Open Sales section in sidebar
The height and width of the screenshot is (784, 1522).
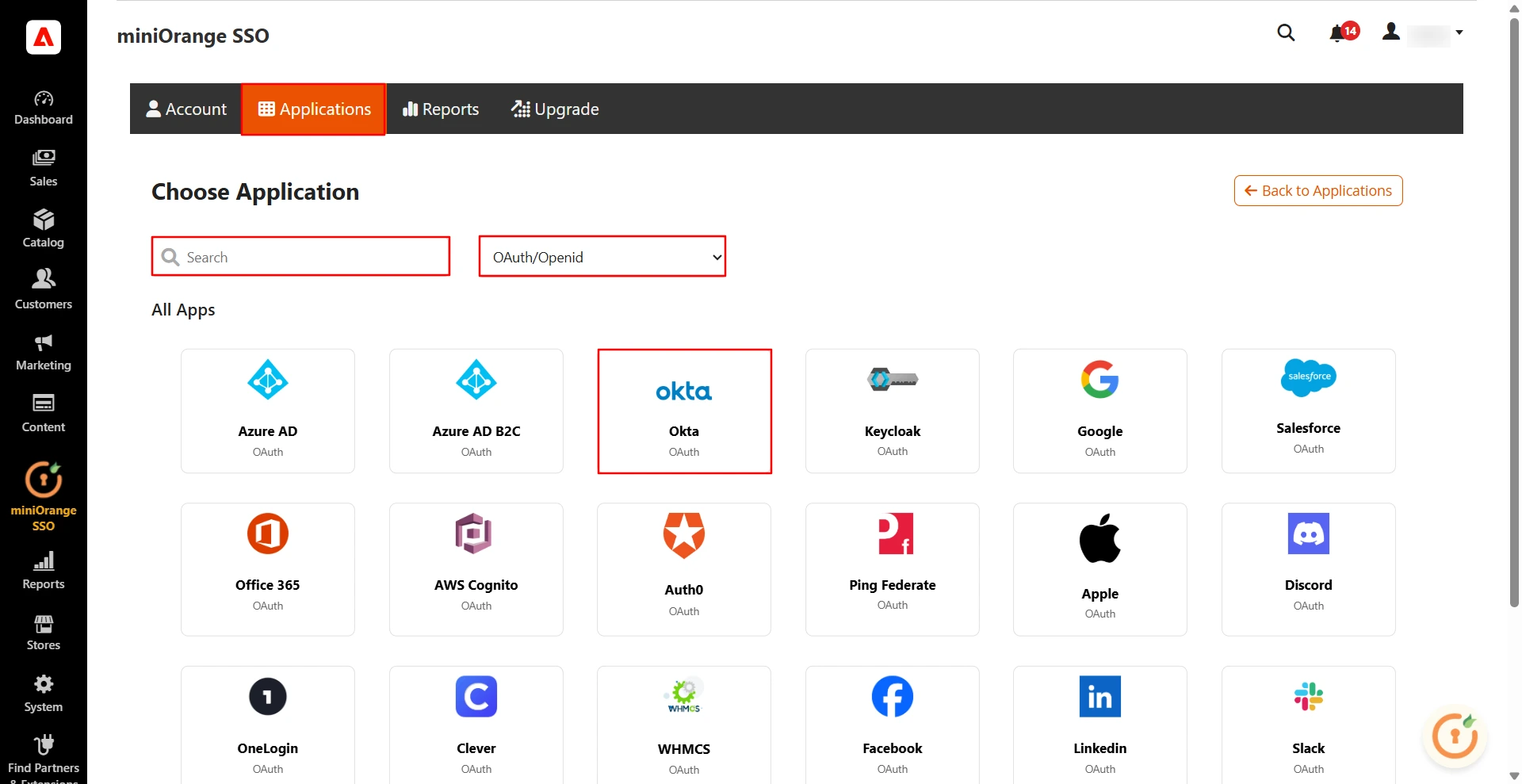(x=44, y=169)
